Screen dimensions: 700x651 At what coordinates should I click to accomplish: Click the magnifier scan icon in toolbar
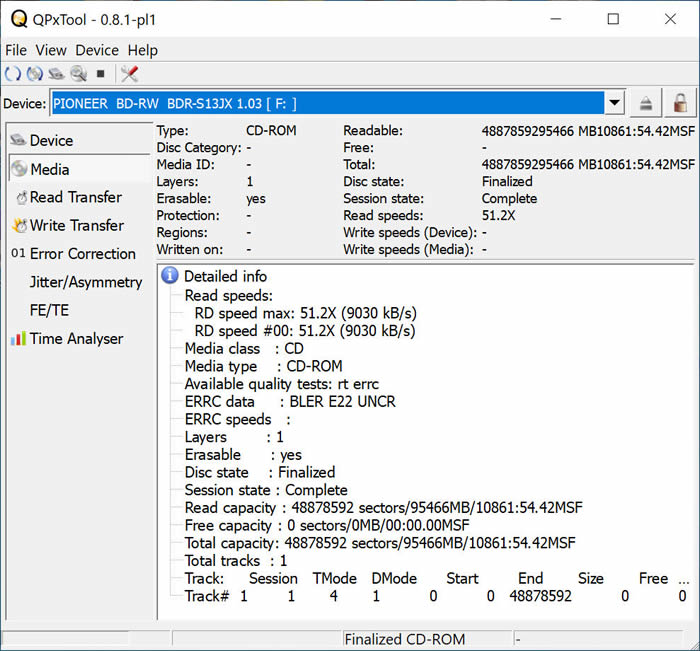(78, 74)
